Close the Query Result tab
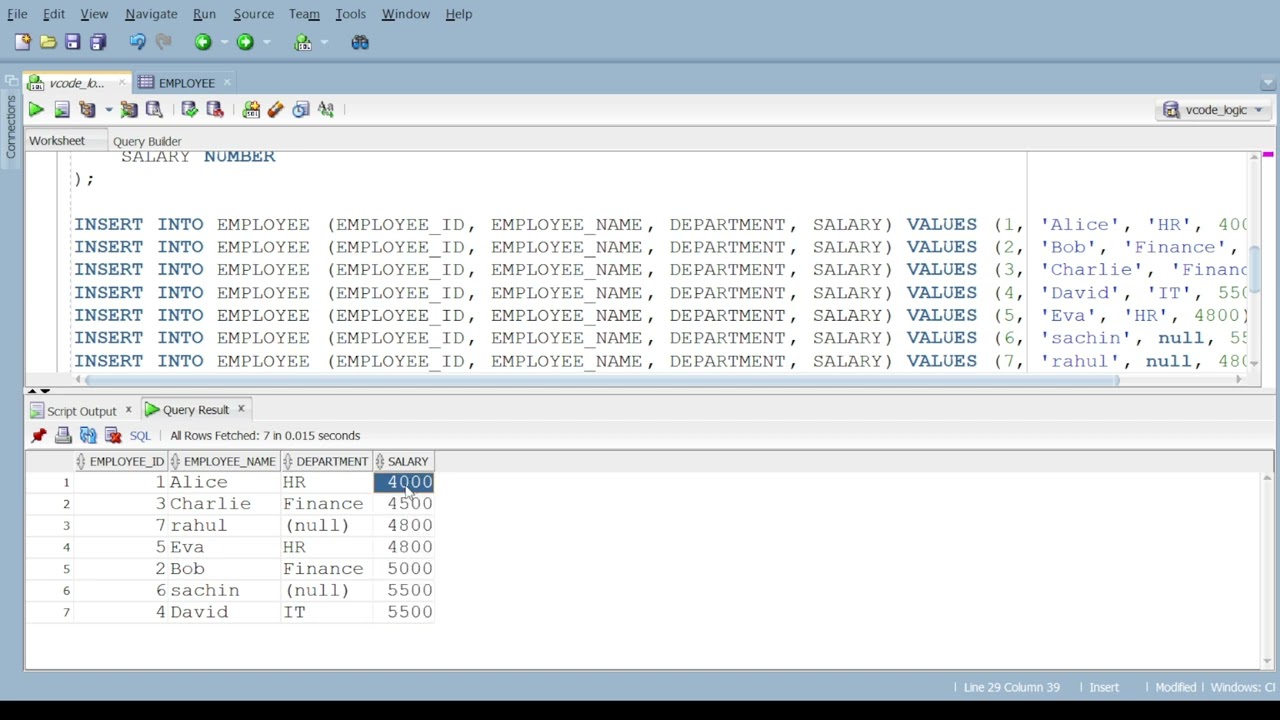 [241, 409]
